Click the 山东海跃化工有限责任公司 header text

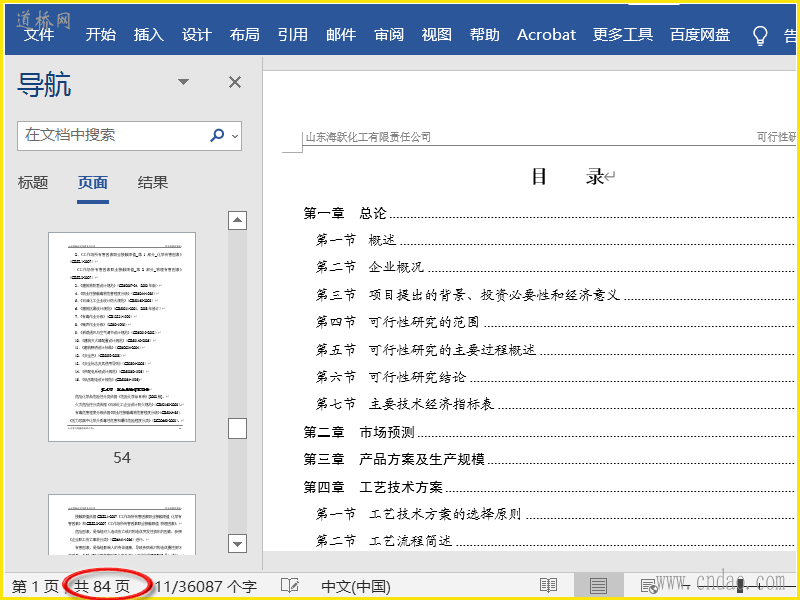368,137
